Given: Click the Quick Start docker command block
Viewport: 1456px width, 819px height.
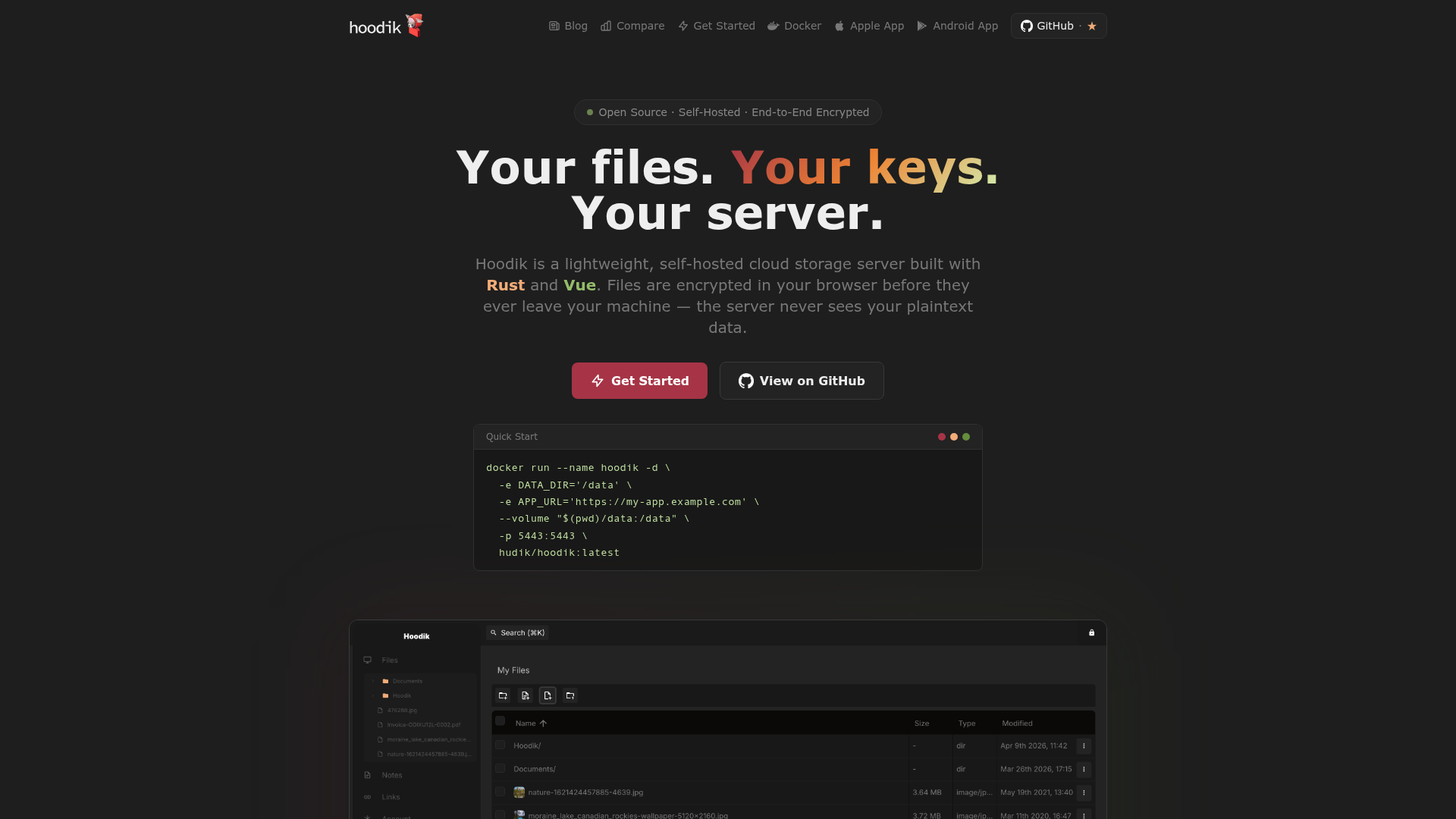Looking at the screenshot, I should click(x=728, y=510).
